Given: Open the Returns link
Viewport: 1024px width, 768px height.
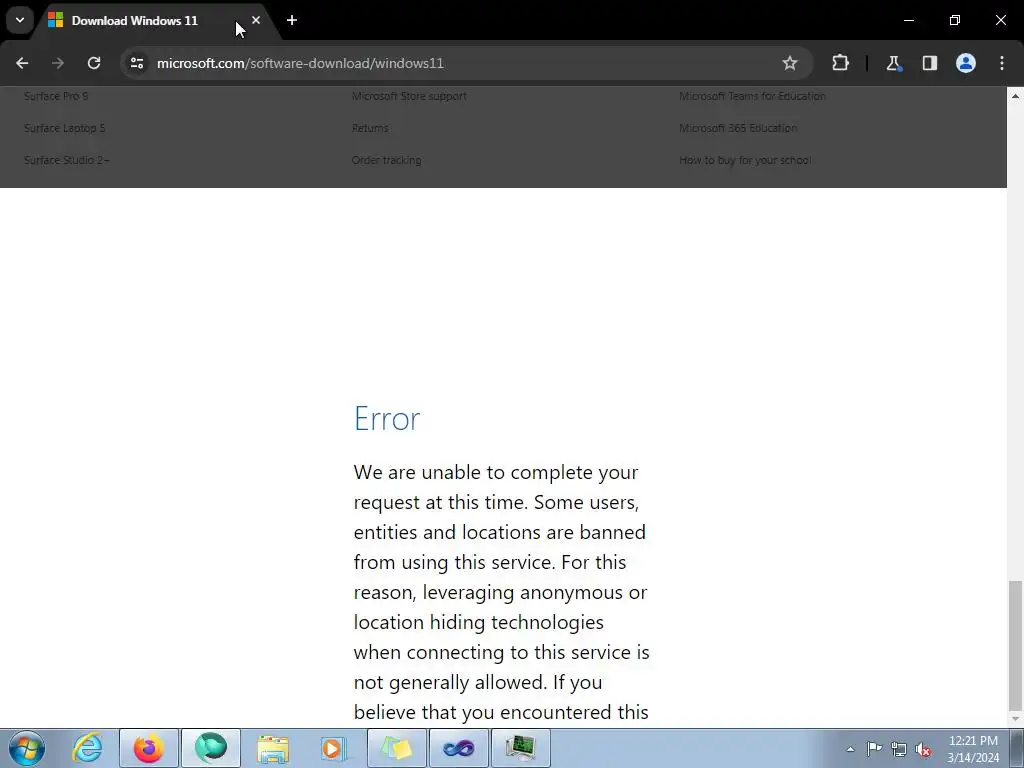Looking at the screenshot, I should (370, 128).
